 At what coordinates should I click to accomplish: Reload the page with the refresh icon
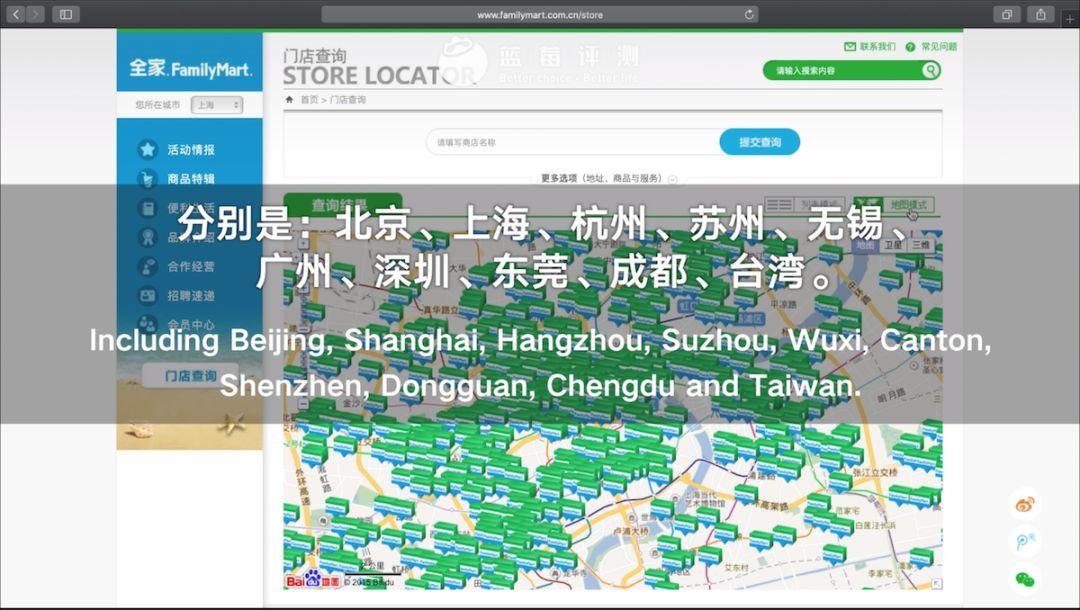coord(749,14)
